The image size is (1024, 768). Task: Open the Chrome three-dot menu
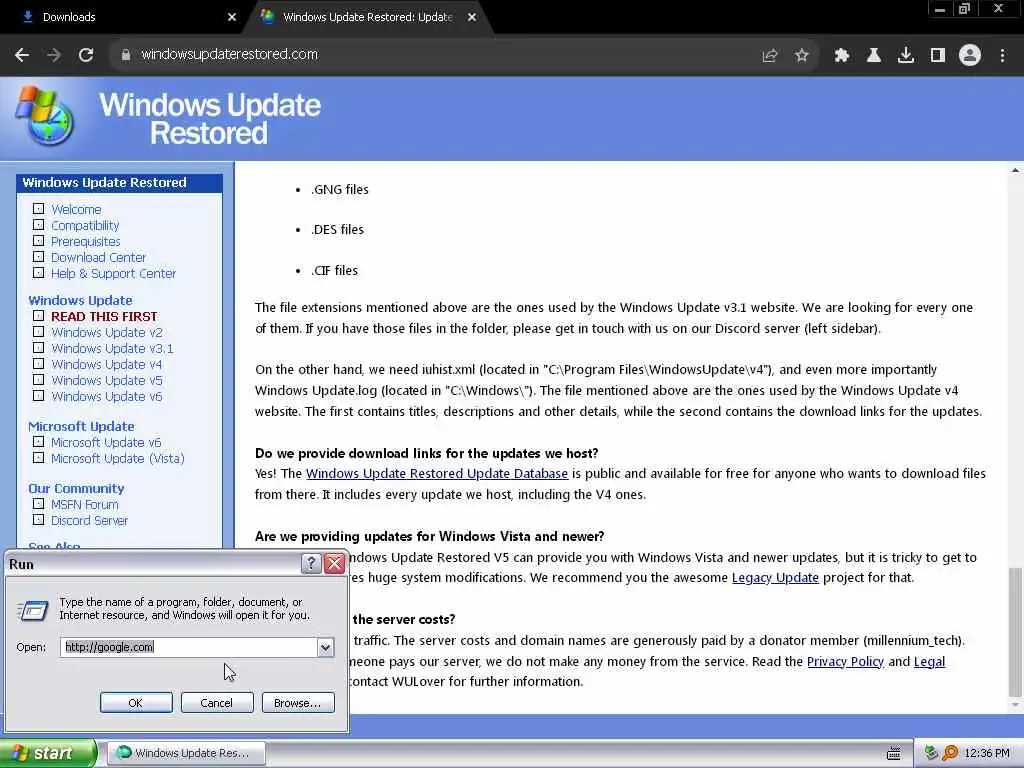click(x=1002, y=56)
